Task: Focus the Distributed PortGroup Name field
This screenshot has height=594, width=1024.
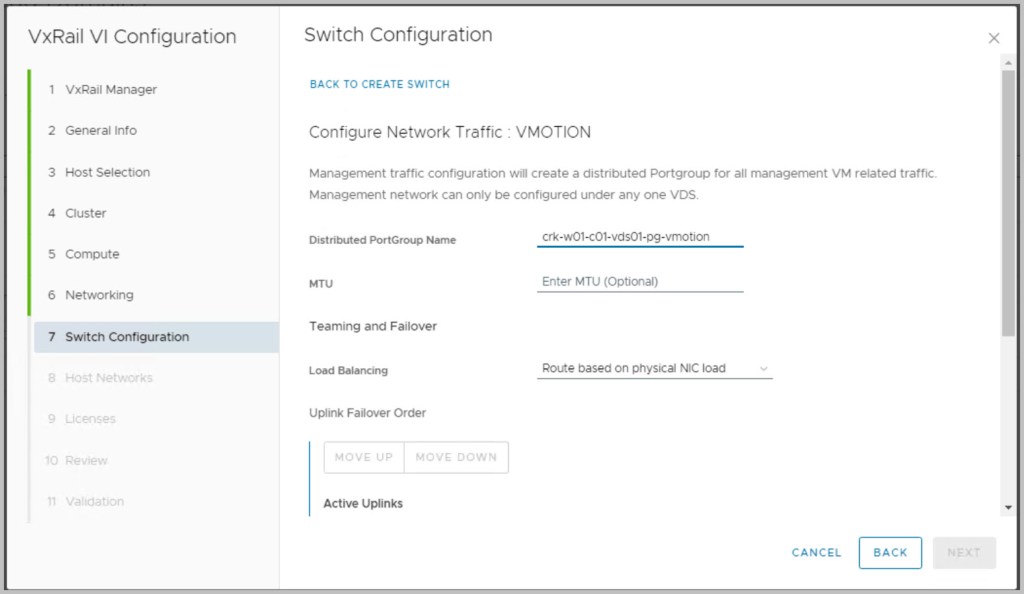Action: coord(640,238)
